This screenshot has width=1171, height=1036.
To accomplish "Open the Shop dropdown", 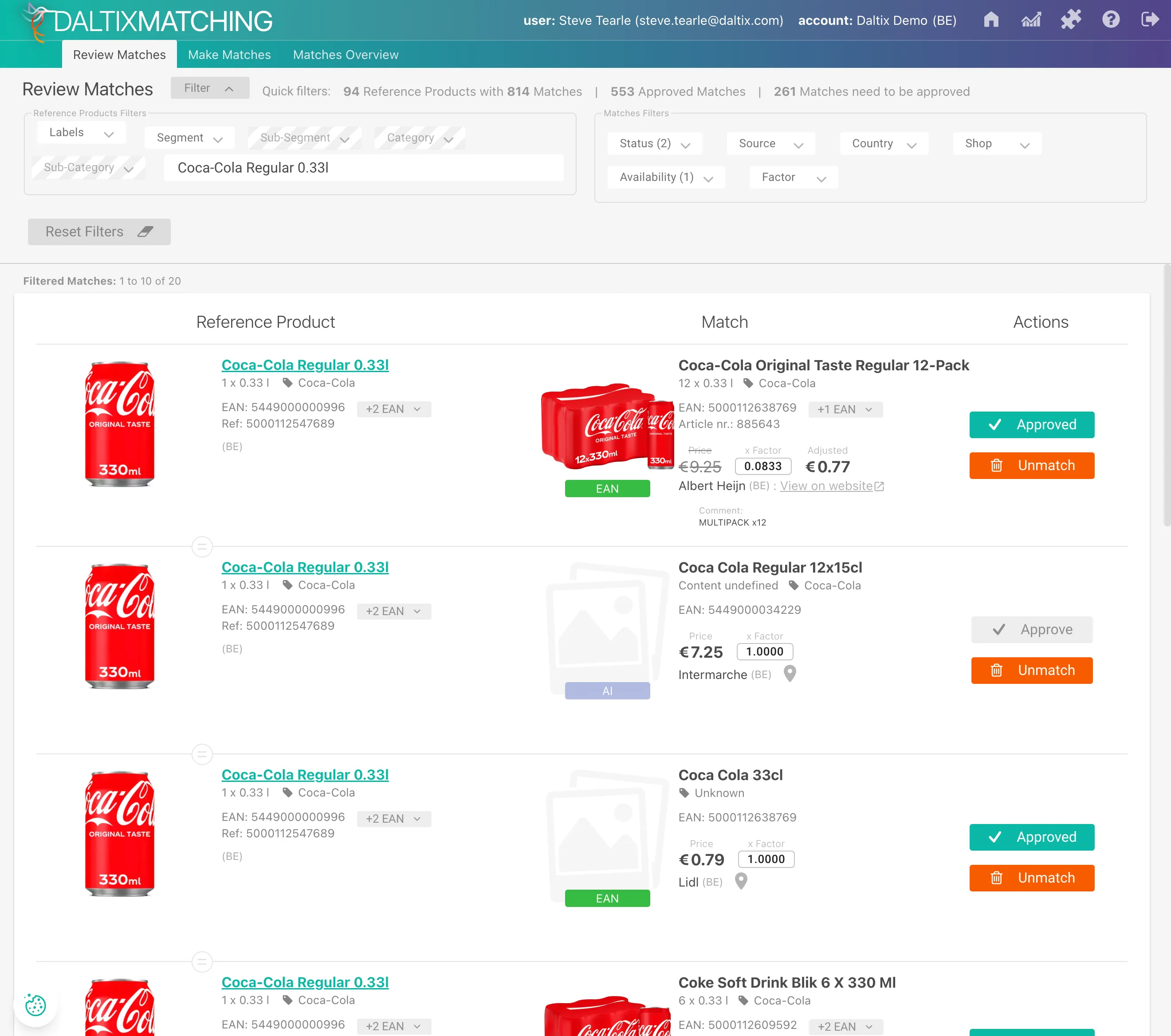I will pyautogui.click(x=997, y=144).
